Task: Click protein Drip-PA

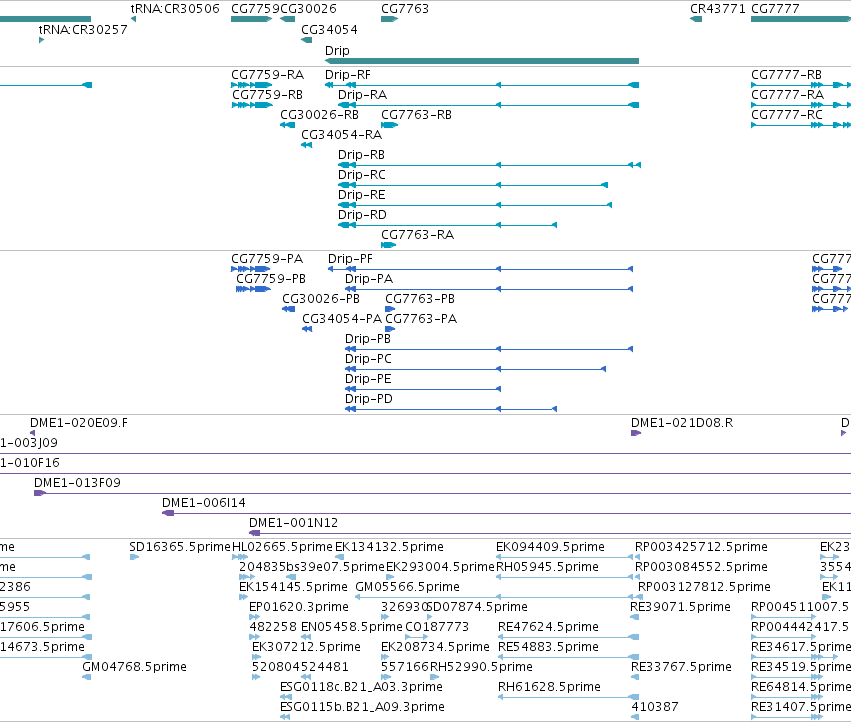Action: pyautogui.click(x=369, y=278)
